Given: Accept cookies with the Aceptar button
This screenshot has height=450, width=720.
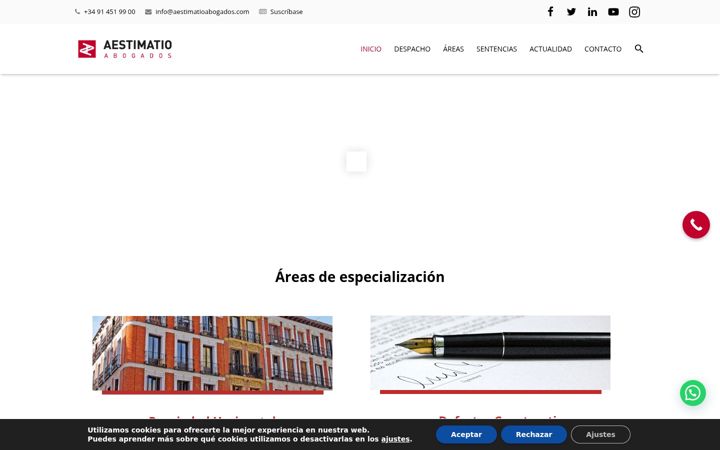Looking at the screenshot, I should tap(466, 434).
